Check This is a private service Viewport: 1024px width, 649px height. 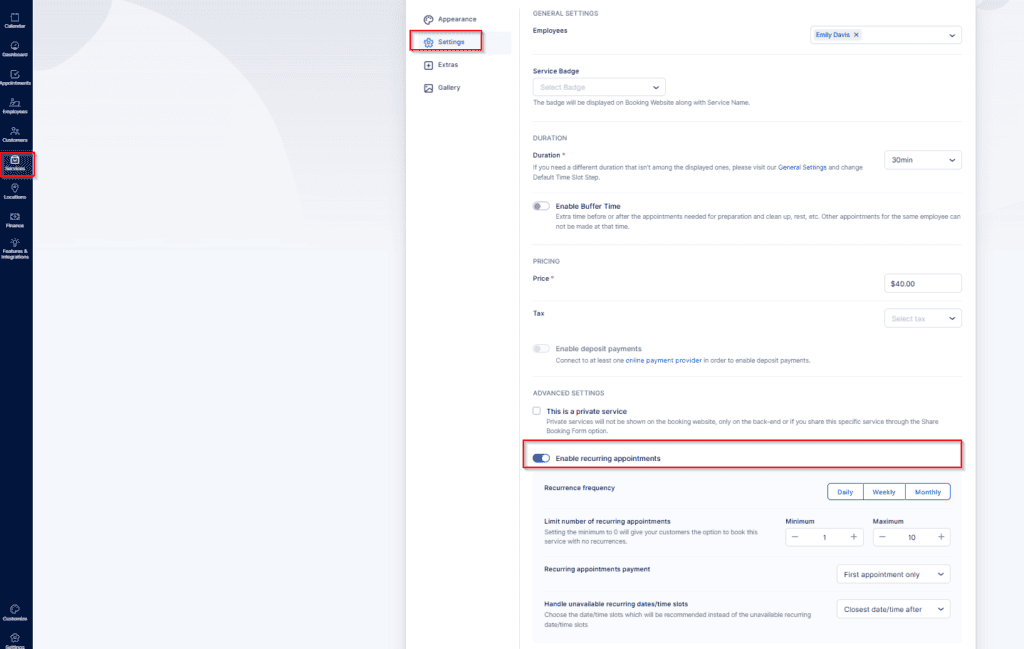click(536, 411)
